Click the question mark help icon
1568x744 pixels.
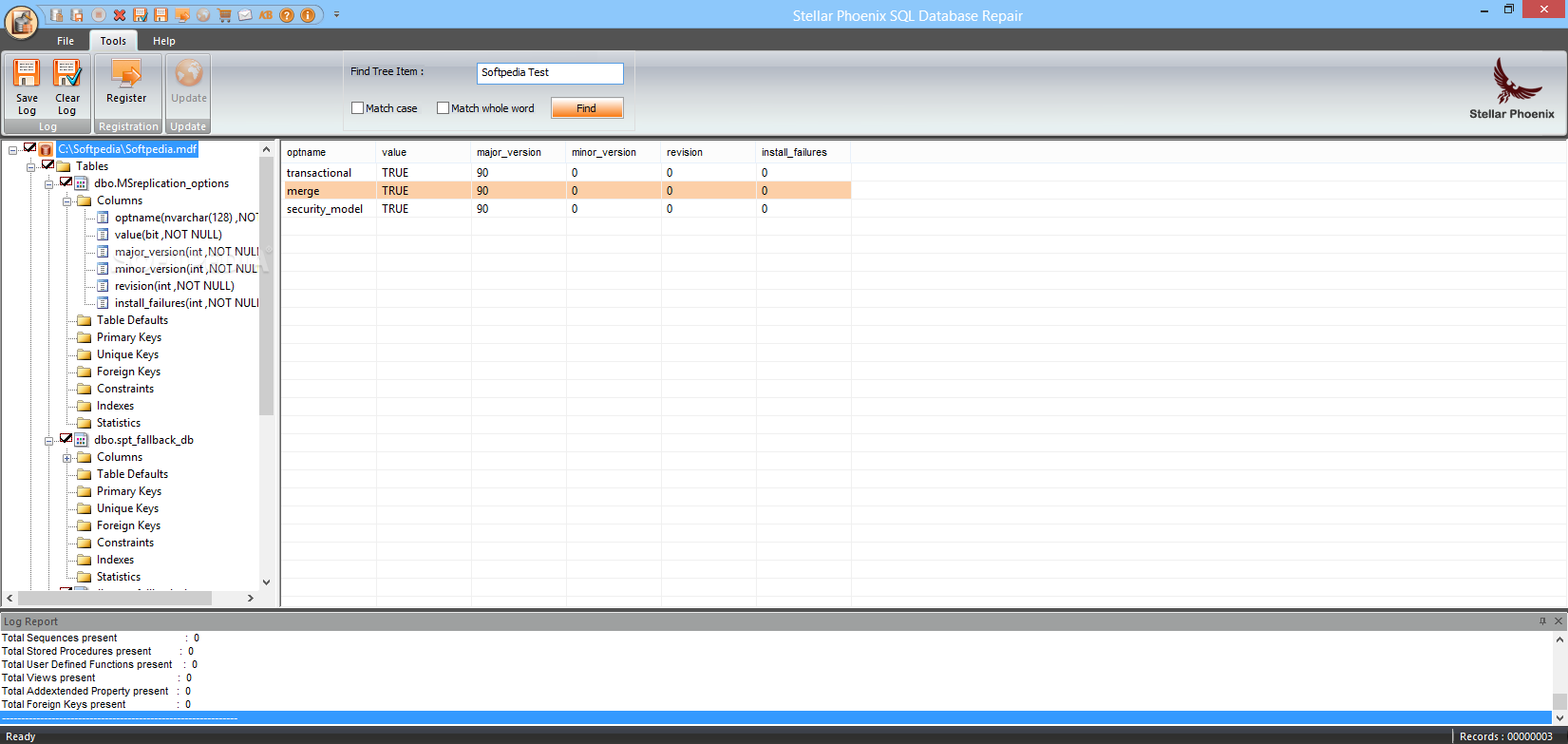287,15
